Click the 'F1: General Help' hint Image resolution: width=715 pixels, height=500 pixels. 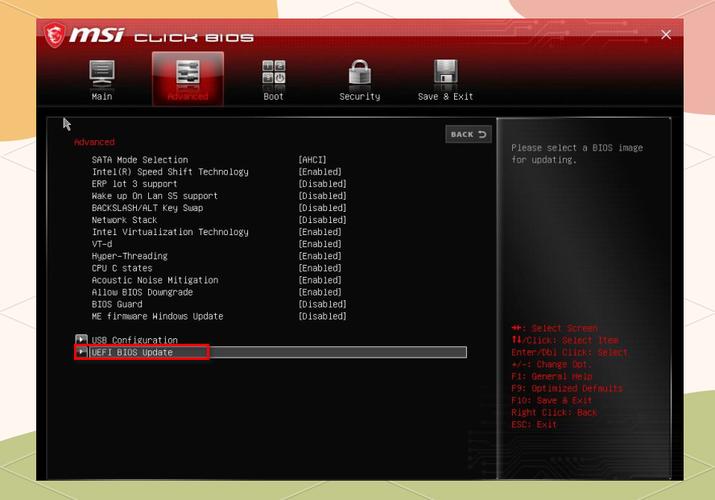(x=551, y=376)
